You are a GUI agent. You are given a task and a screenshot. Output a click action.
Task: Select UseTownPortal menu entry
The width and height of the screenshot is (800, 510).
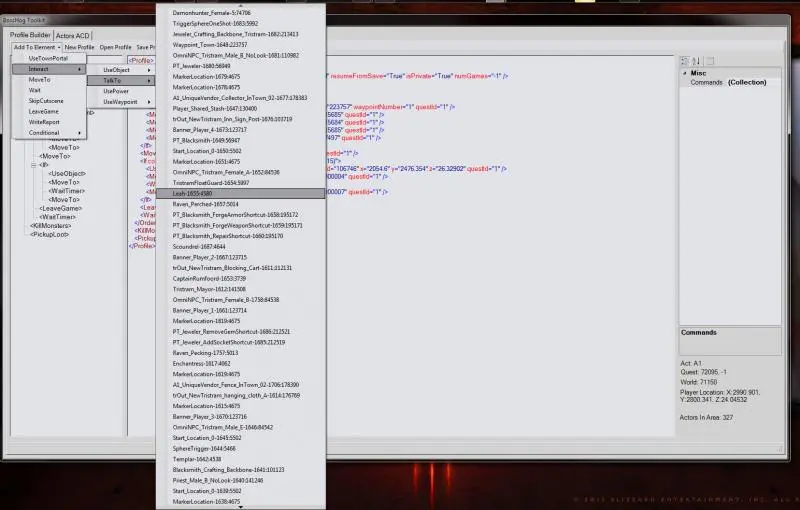coord(48,58)
